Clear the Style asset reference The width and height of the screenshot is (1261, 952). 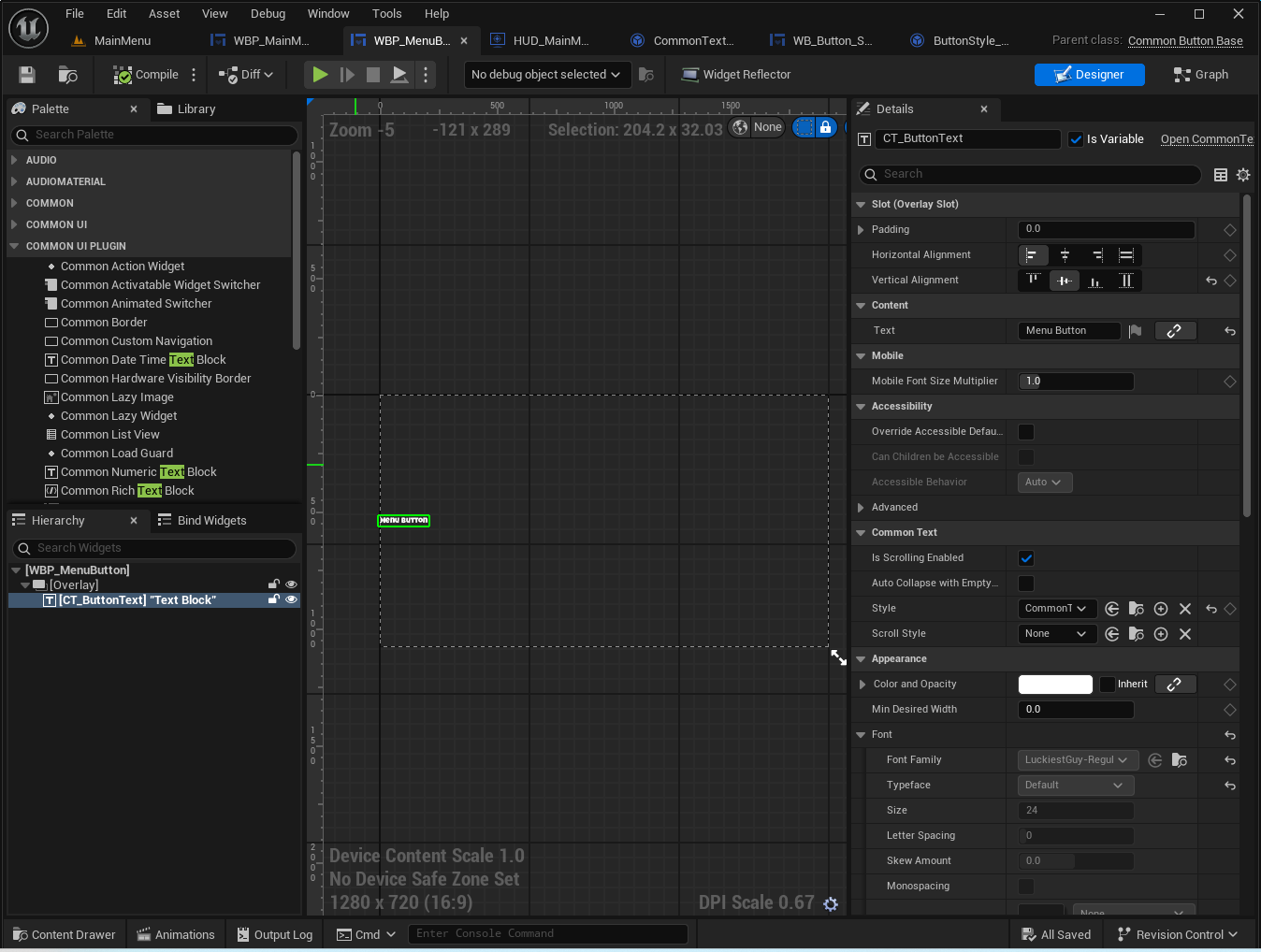pos(1185,609)
